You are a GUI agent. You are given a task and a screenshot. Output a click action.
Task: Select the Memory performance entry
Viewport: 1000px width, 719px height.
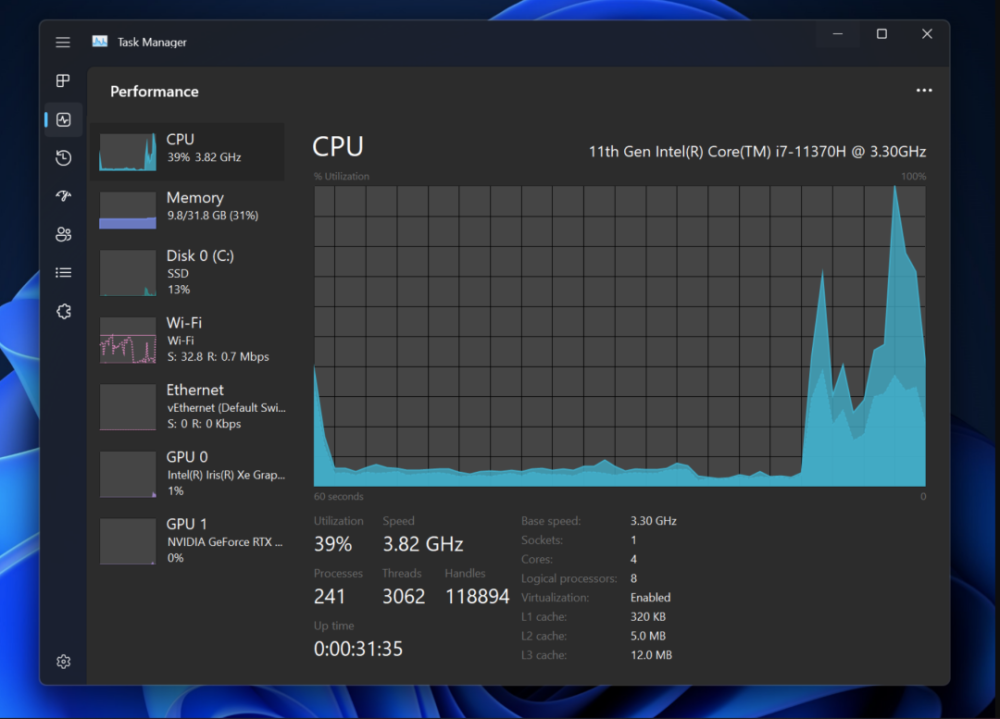(189, 209)
